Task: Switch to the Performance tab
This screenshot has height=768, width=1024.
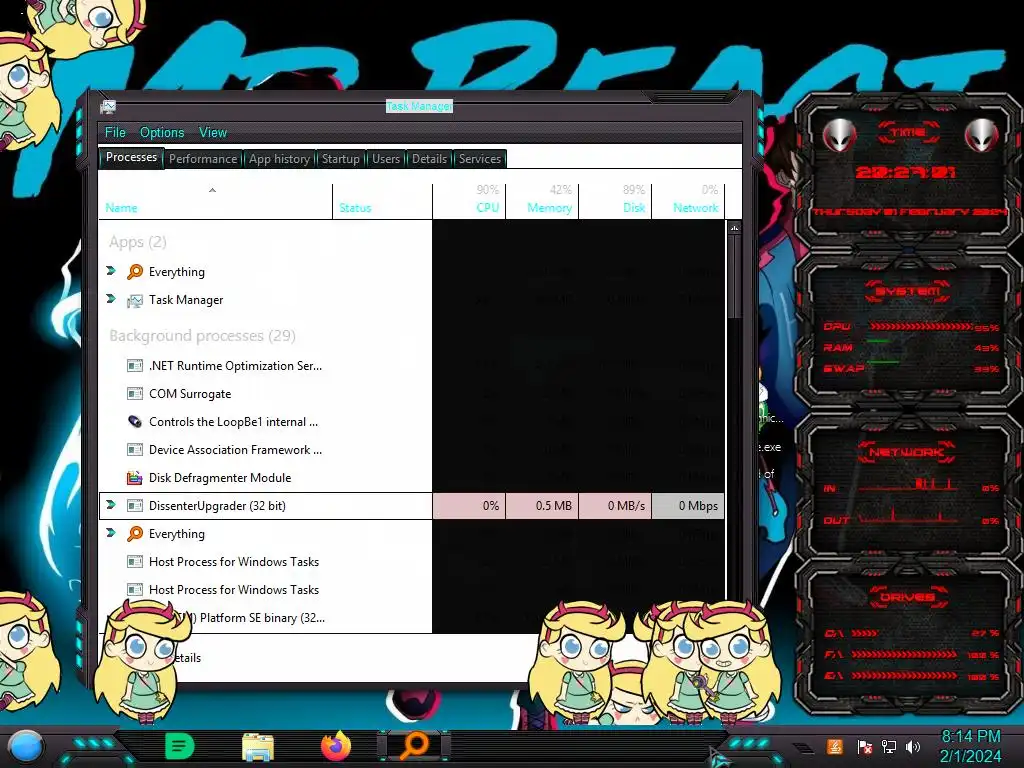Action: click(x=203, y=159)
